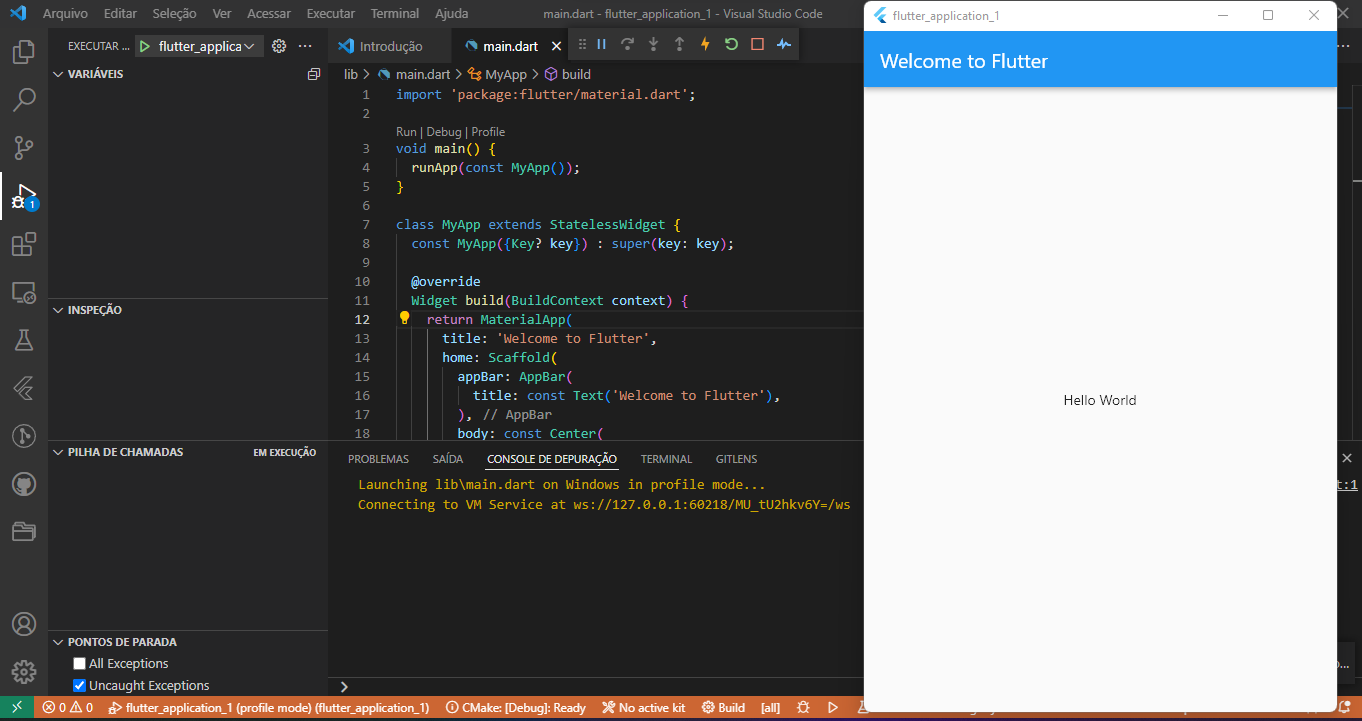Click the Profile CodeLens above main()
This screenshot has height=721, width=1362.
488,132
